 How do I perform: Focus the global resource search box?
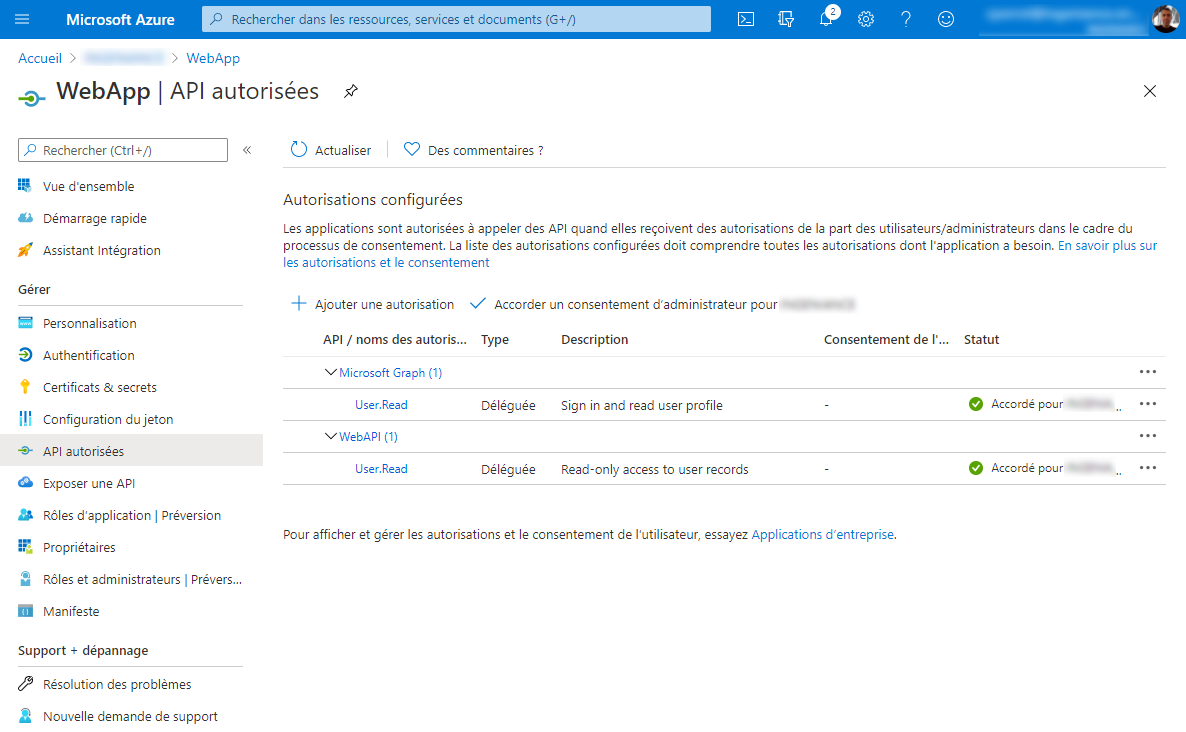pos(456,20)
